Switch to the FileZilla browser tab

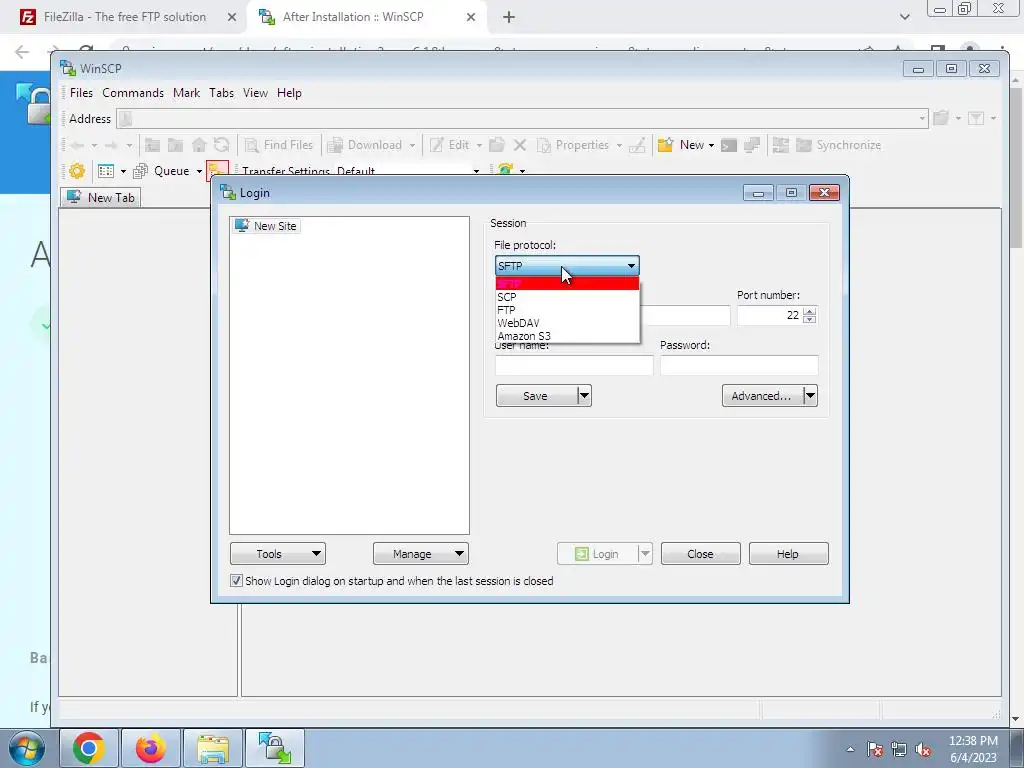[124, 17]
